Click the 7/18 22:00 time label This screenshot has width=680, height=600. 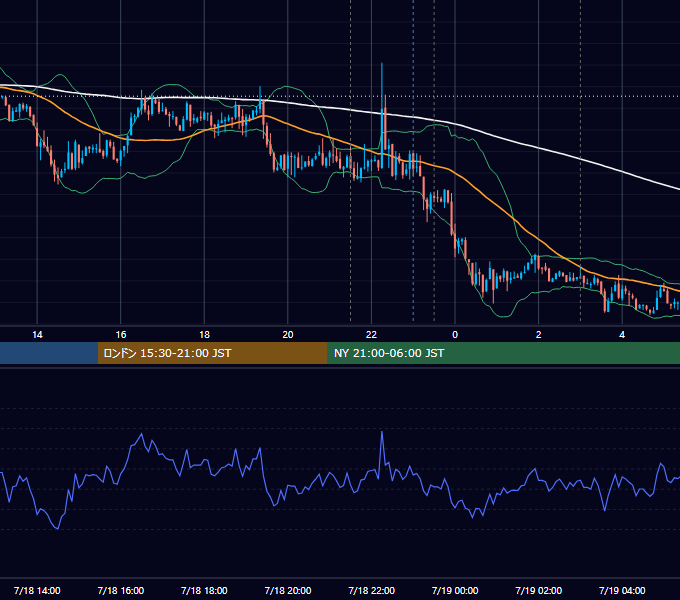(x=371, y=590)
